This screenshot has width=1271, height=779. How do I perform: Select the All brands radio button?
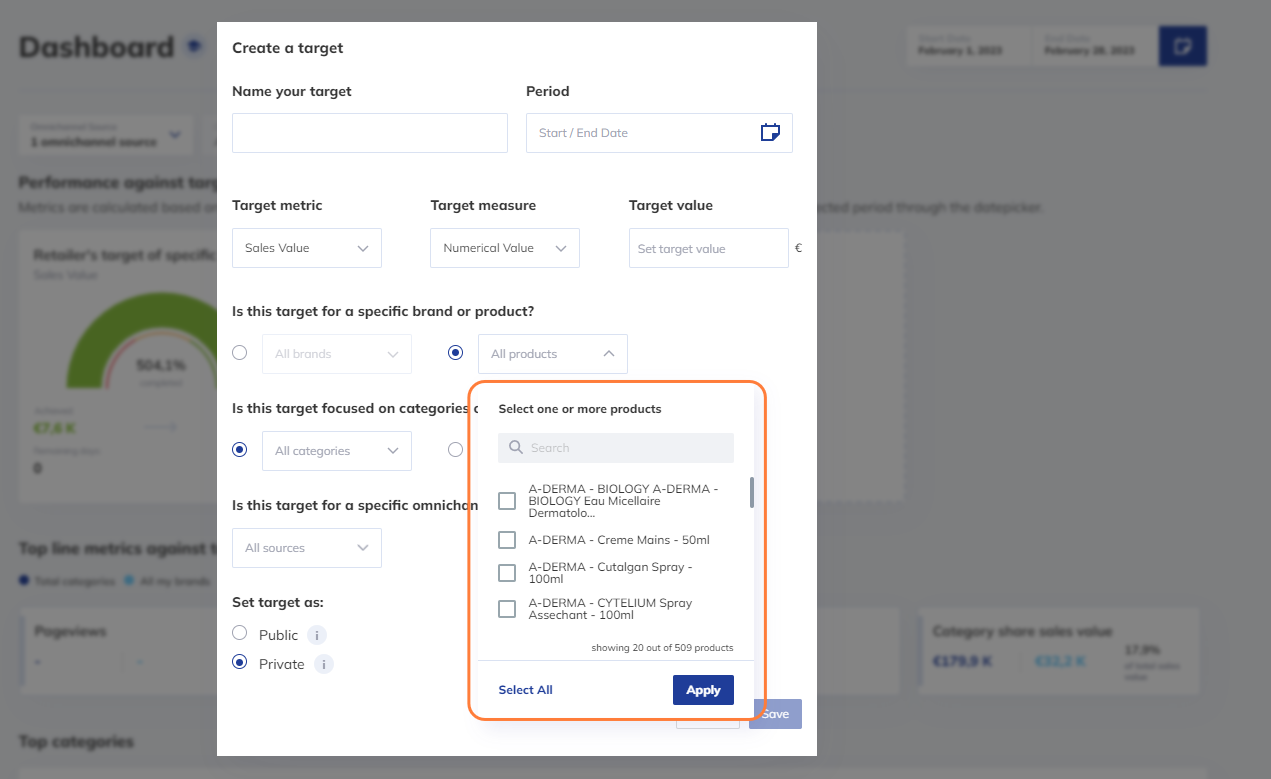[239, 352]
